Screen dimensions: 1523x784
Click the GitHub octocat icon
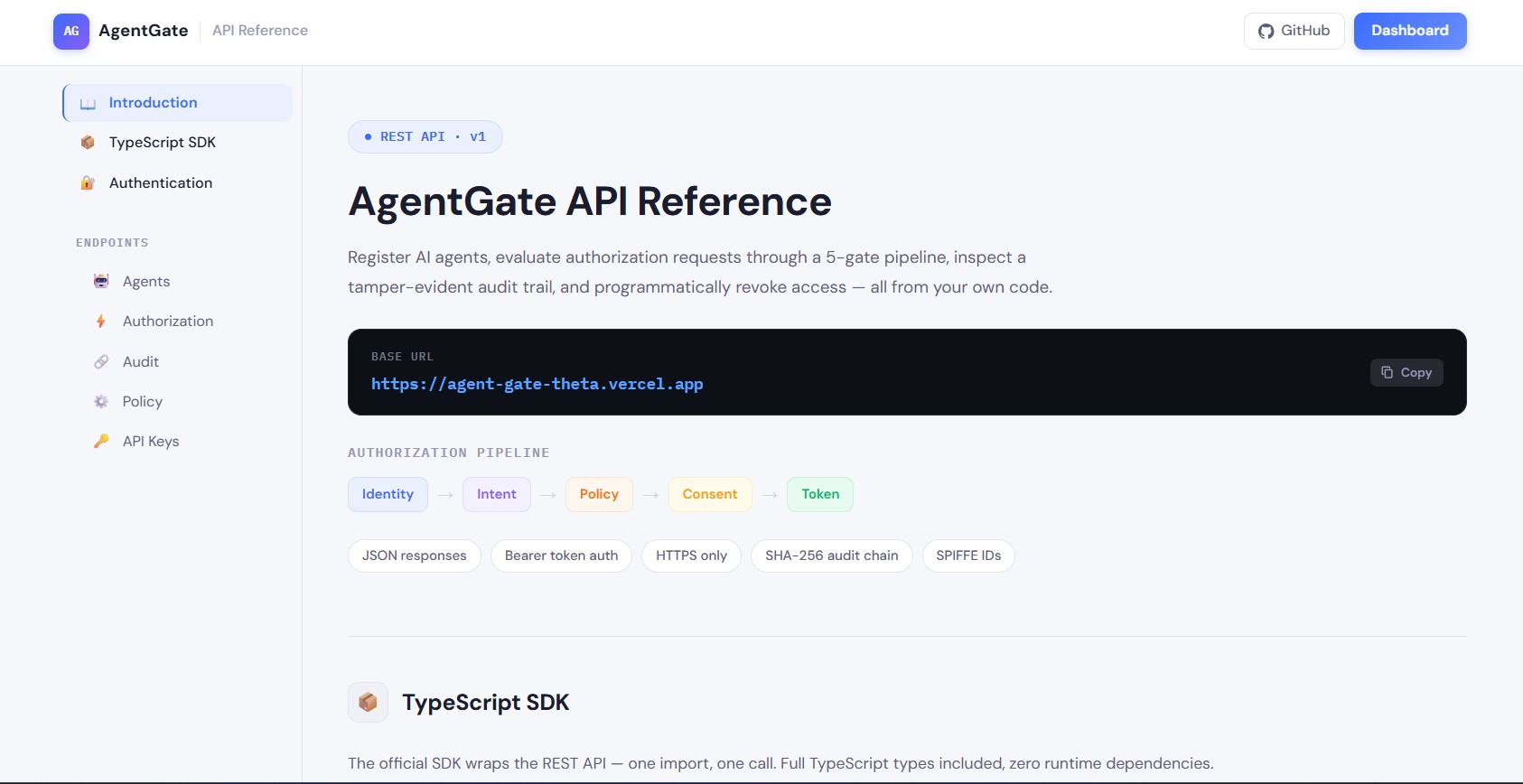pyautogui.click(x=1266, y=32)
